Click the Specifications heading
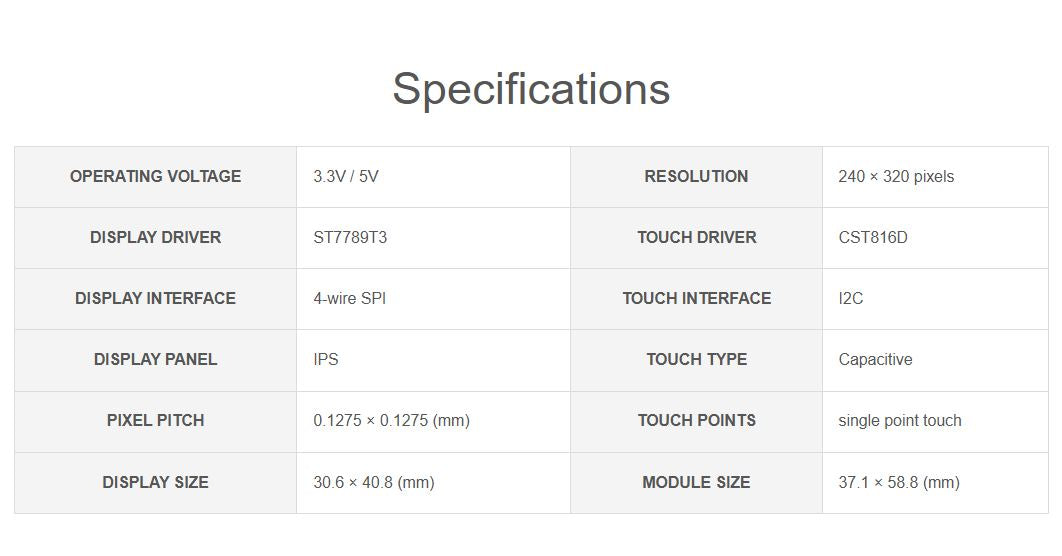 531,88
